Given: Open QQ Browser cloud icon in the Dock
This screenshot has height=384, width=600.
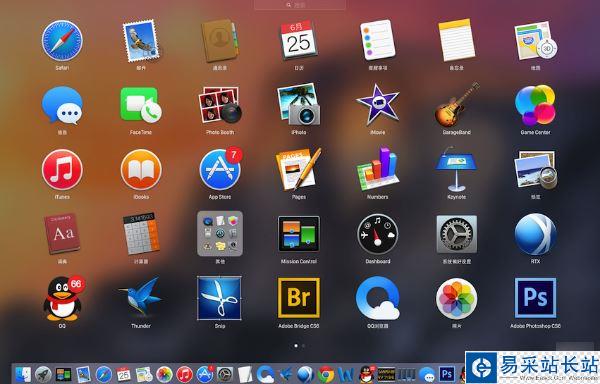Looking at the screenshot, I should click(x=265, y=374).
